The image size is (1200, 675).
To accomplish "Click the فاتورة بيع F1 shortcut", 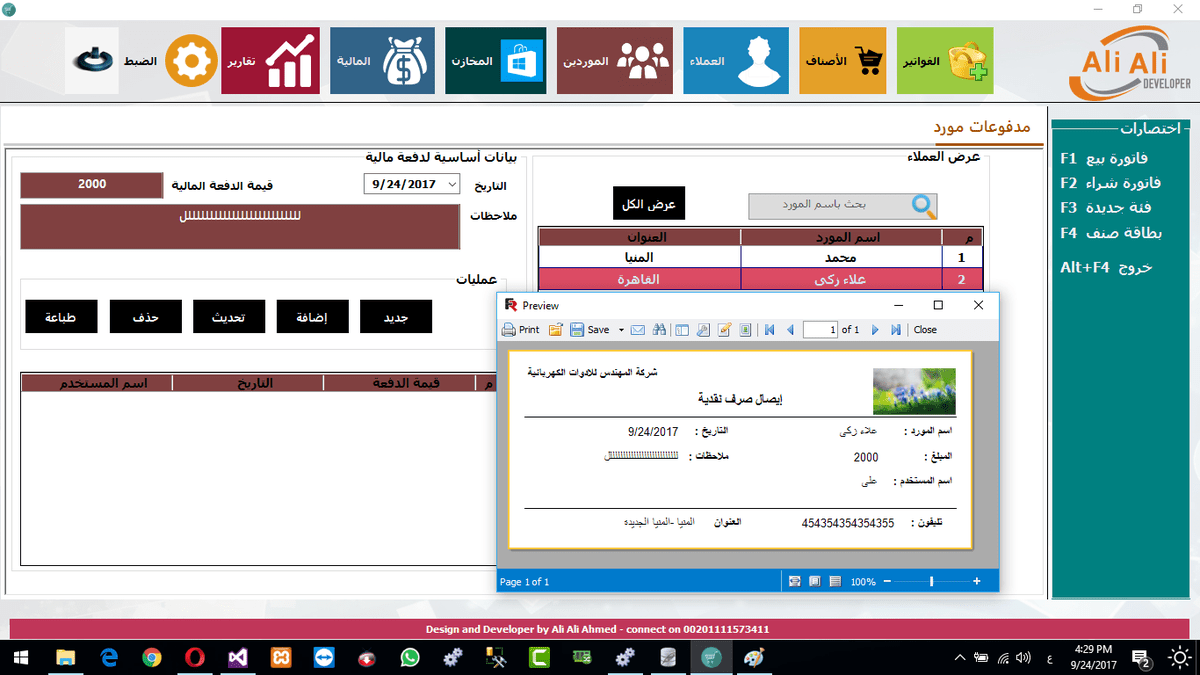I will click(1104, 158).
